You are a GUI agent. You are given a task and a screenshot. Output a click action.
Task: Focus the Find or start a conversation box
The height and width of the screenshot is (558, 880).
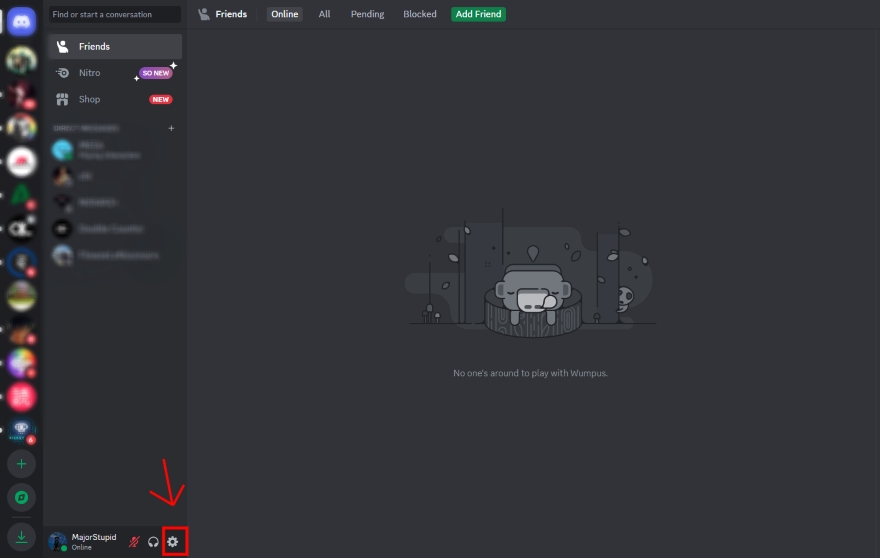(x=114, y=15)
